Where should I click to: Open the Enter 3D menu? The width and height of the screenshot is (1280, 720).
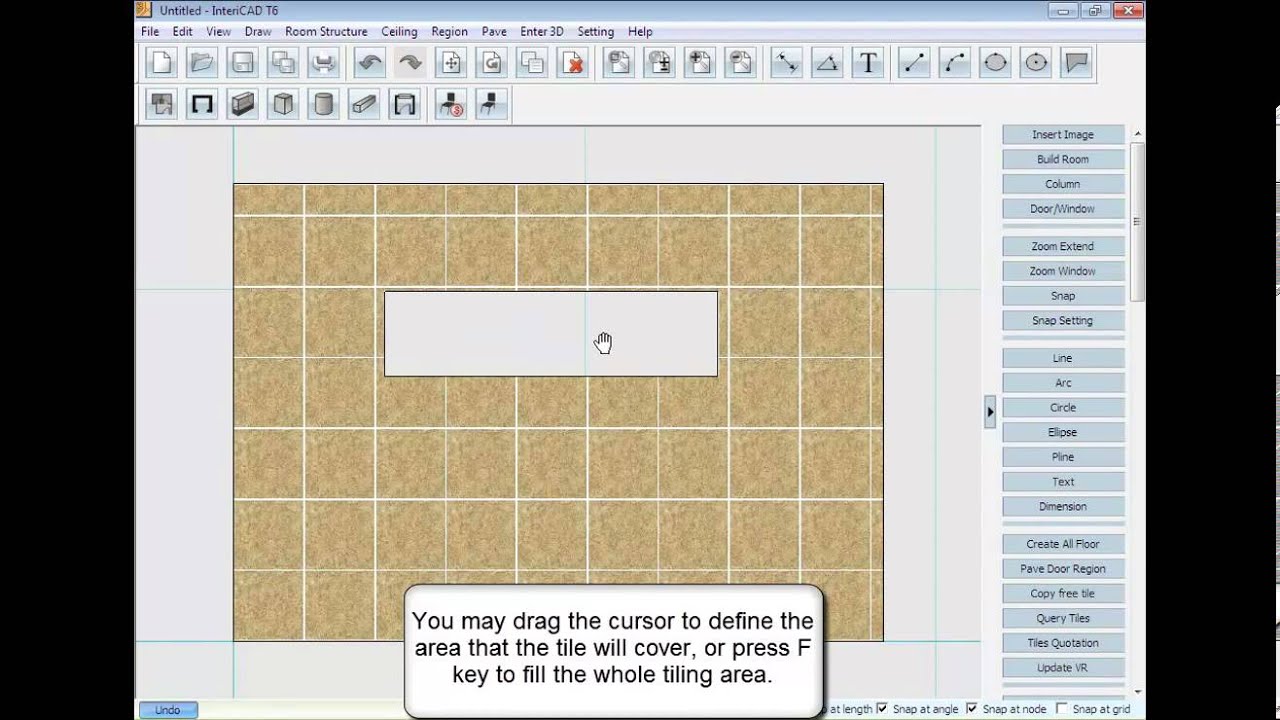[x=542, y=32]
